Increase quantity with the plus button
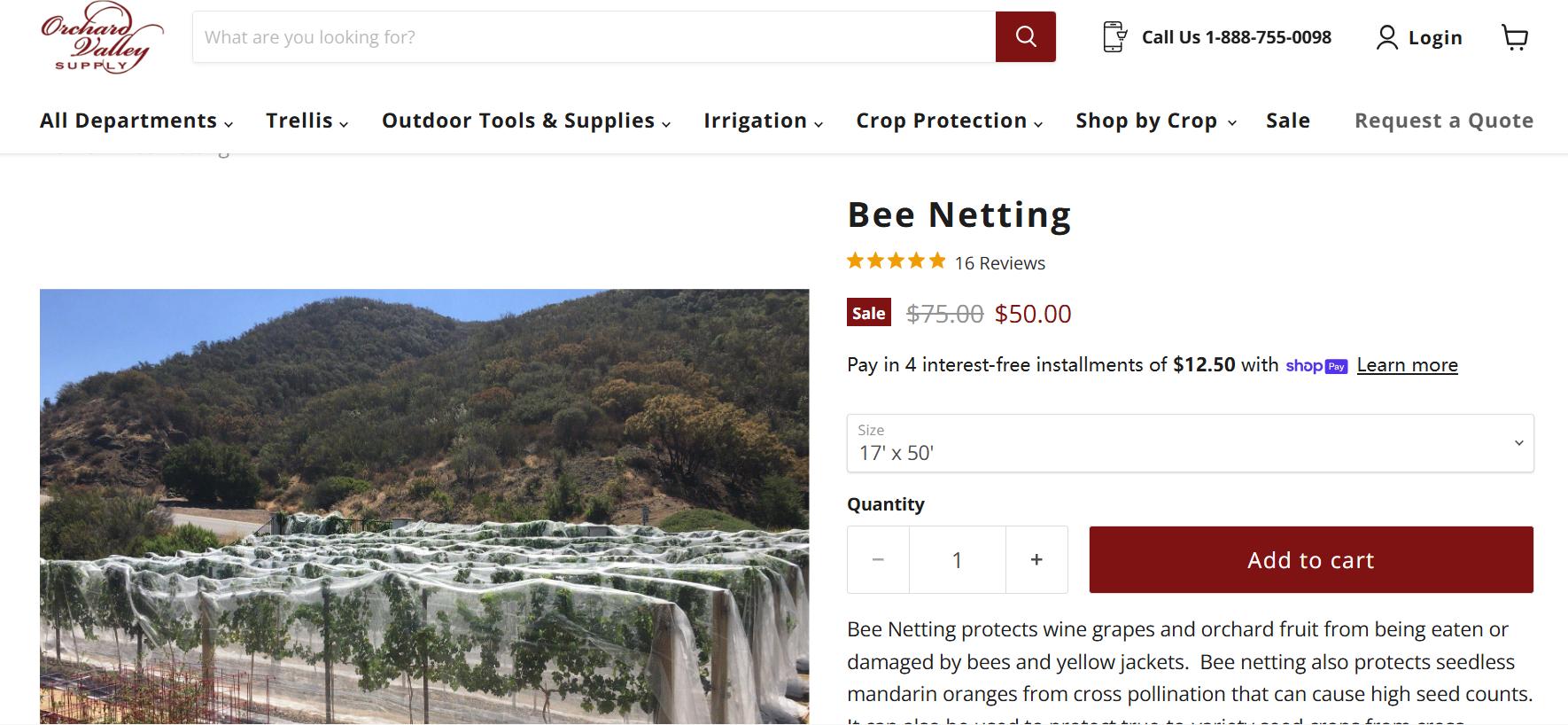 1036,560
